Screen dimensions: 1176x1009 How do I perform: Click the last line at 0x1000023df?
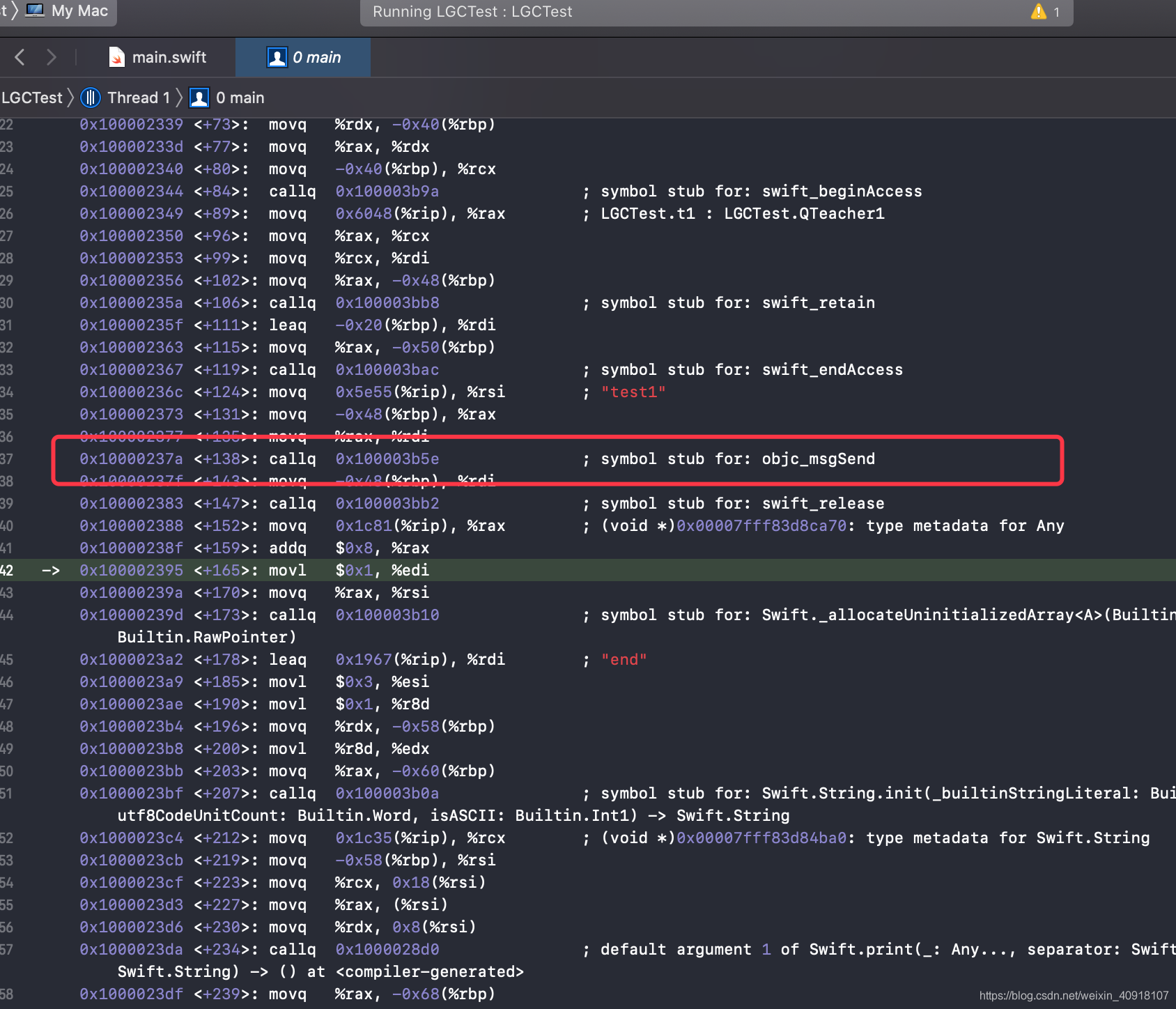[x=588, y=994]
